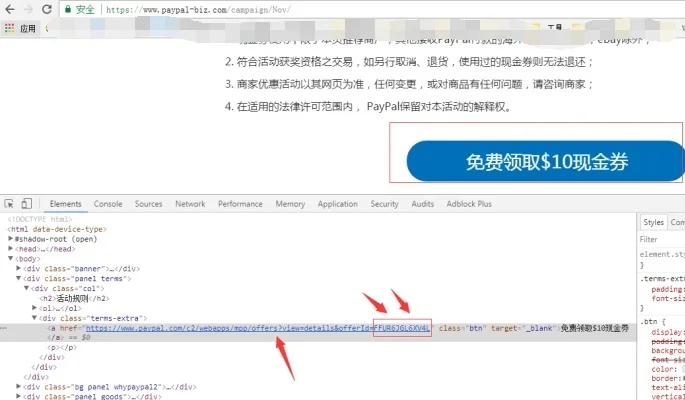Switch to the Application tab
The width and height of the screenshot is (685, 400).
[338, 204]
